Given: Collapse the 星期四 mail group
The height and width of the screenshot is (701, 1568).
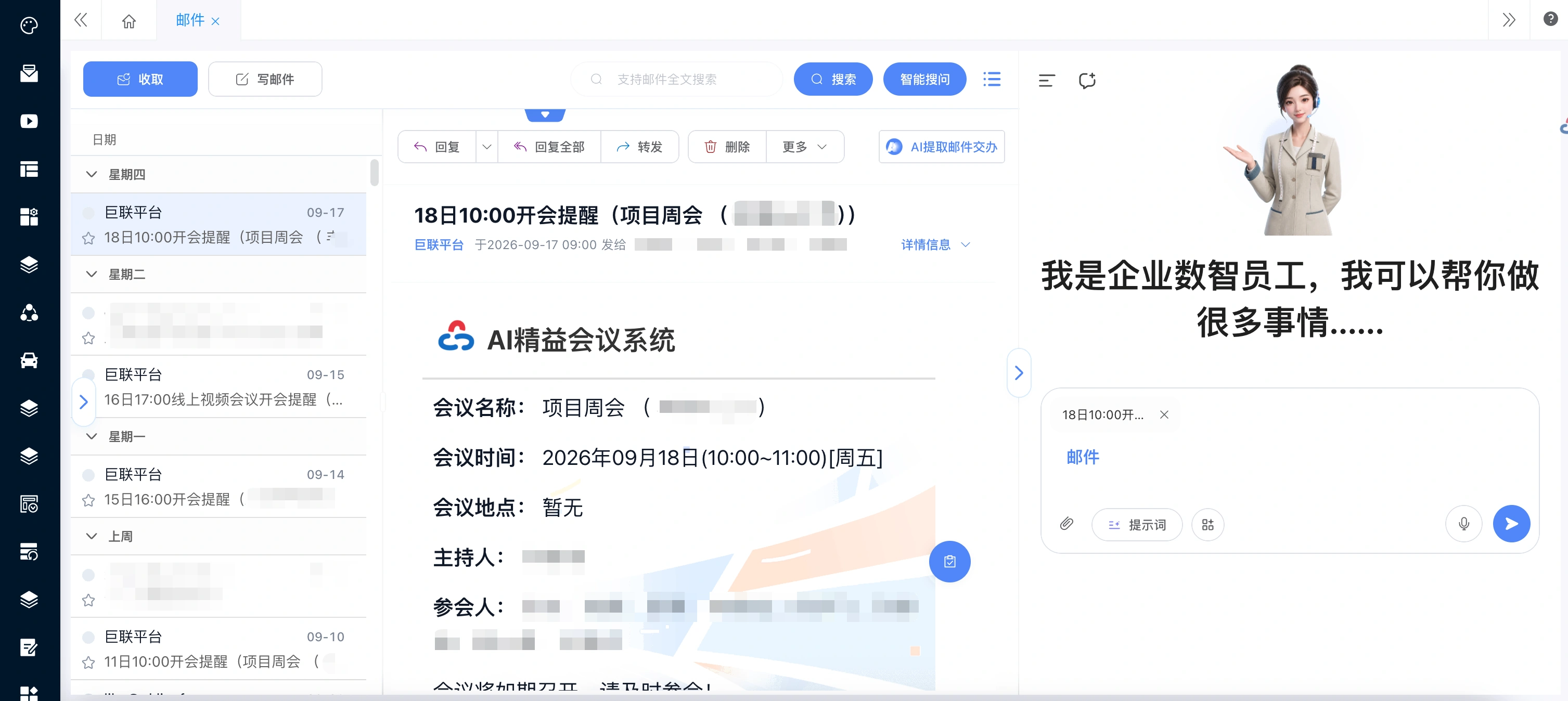Looking at the screenshot, I should [x=92, y=174].
